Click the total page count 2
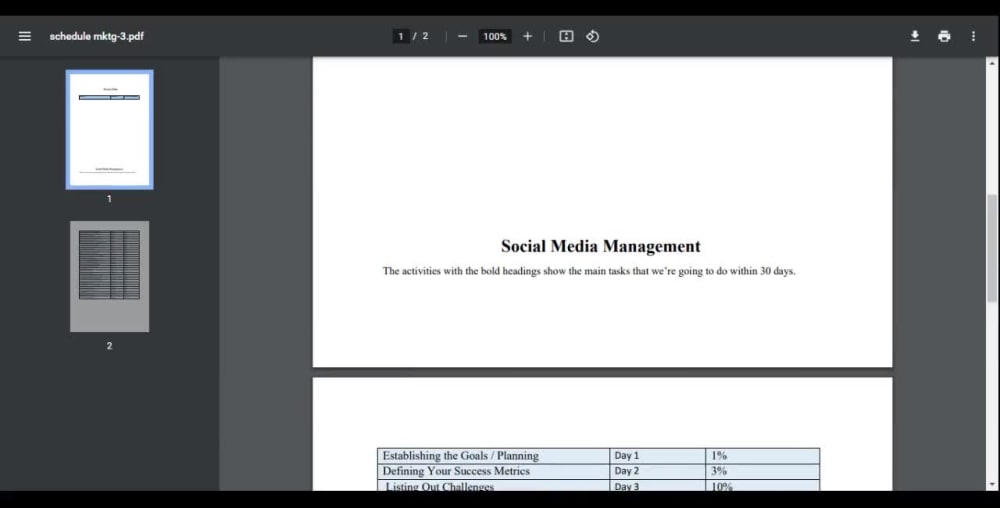This screenshot has width=1000, height=508. point(425,36)
